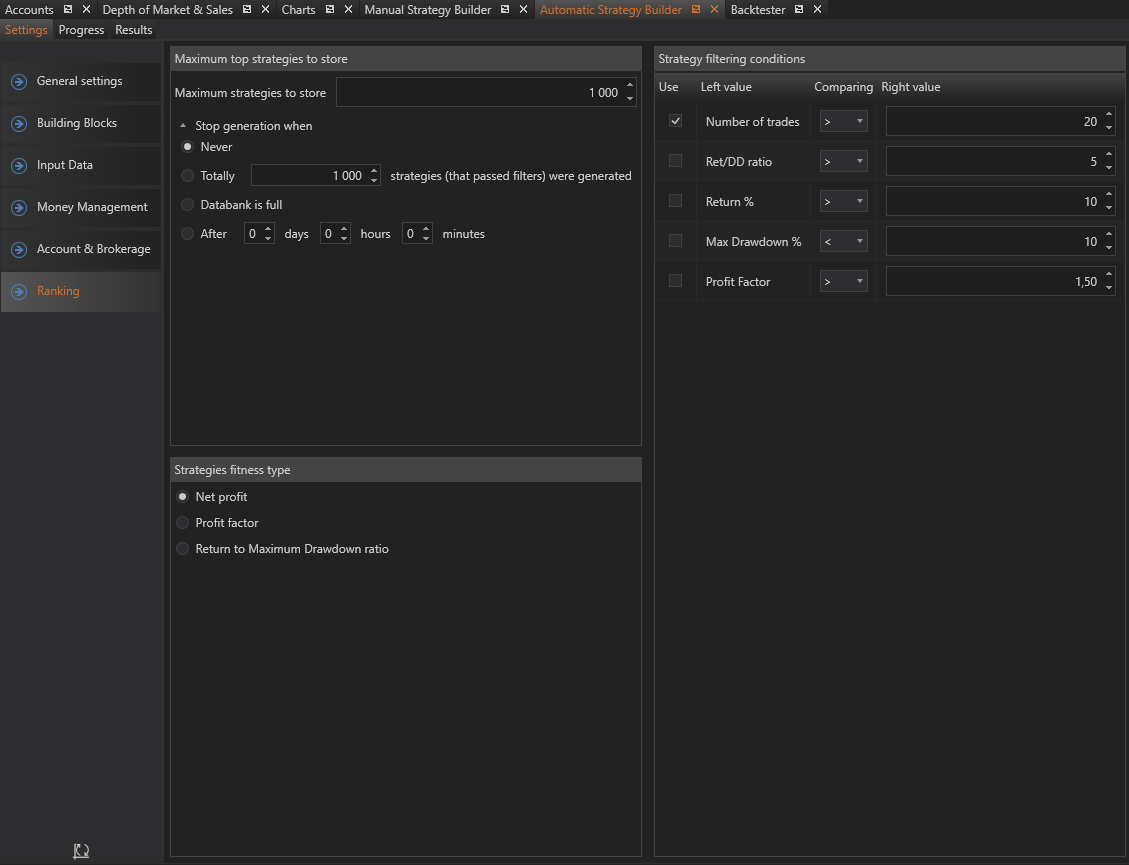Open Input Data settings page

pyautogui.click(x=65, y=165)
